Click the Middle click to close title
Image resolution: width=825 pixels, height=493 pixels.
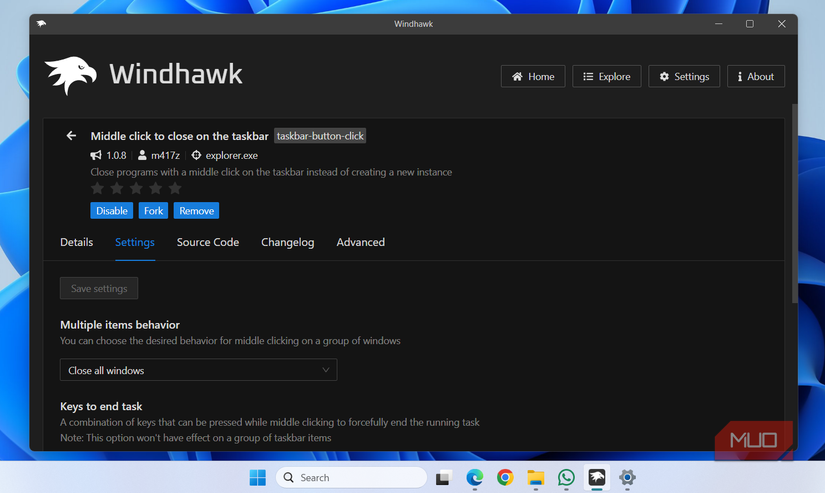coord(179,136)
